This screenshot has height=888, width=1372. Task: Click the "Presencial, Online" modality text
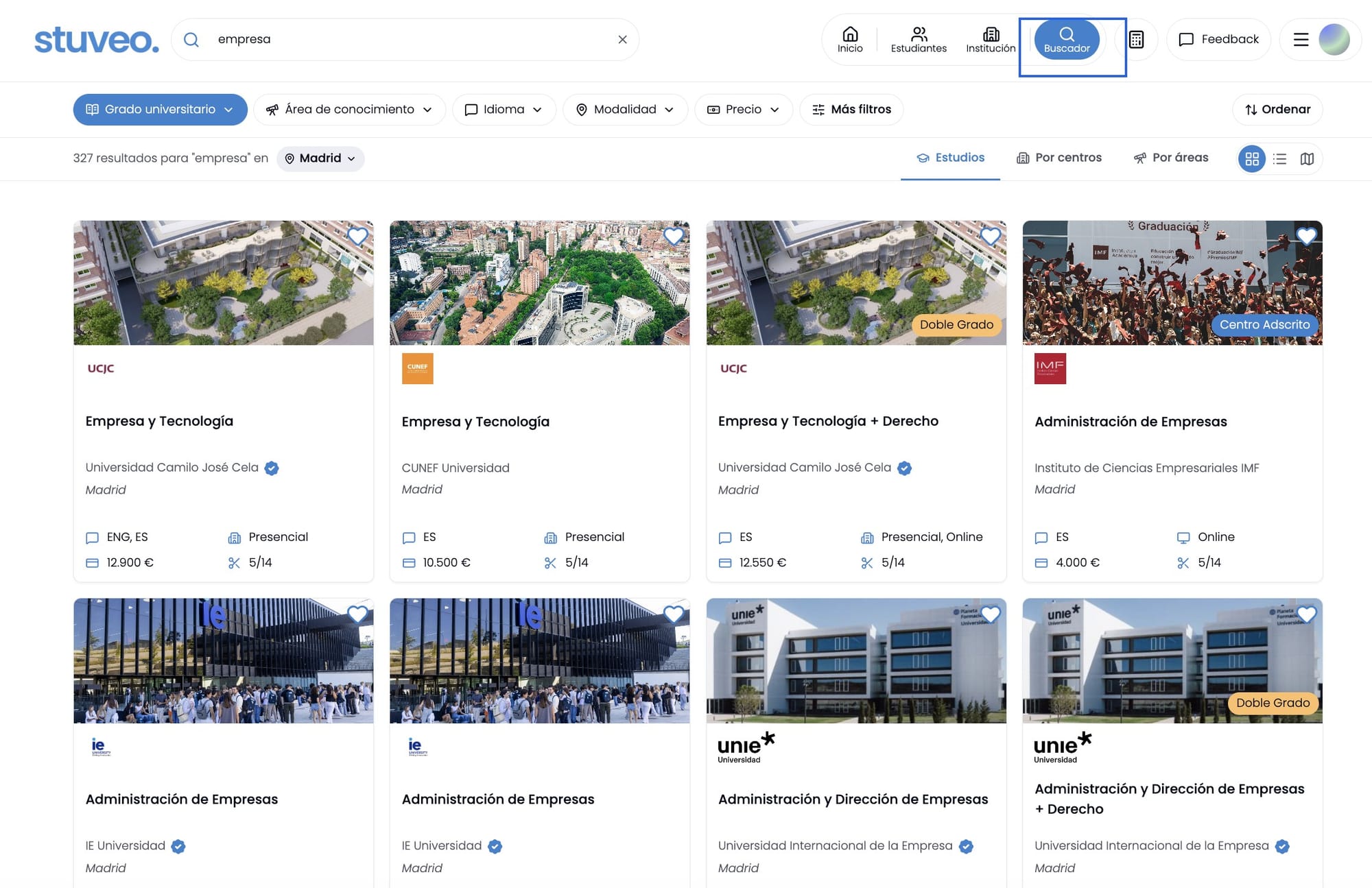click(x=932, y=537)
